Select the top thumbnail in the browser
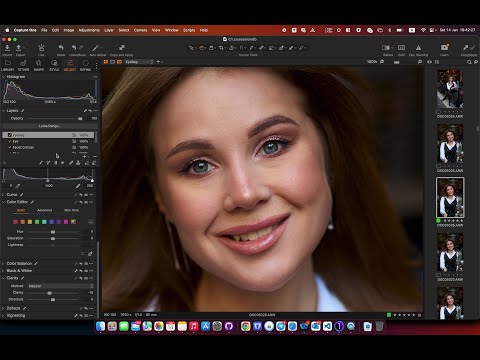This screenshot has height=360, width=480. click(x=450, y=88)
